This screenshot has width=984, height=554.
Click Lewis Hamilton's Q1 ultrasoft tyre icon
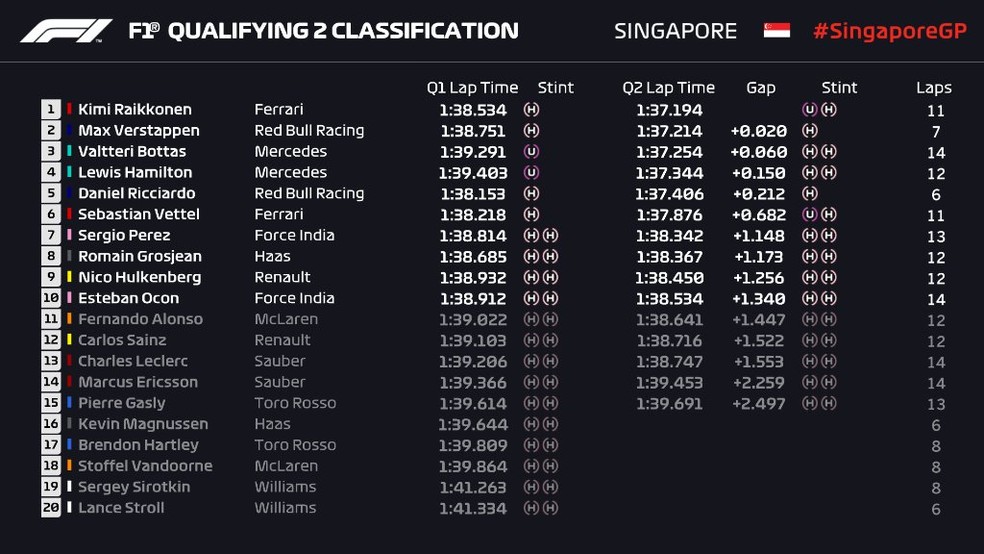[532, 172]
